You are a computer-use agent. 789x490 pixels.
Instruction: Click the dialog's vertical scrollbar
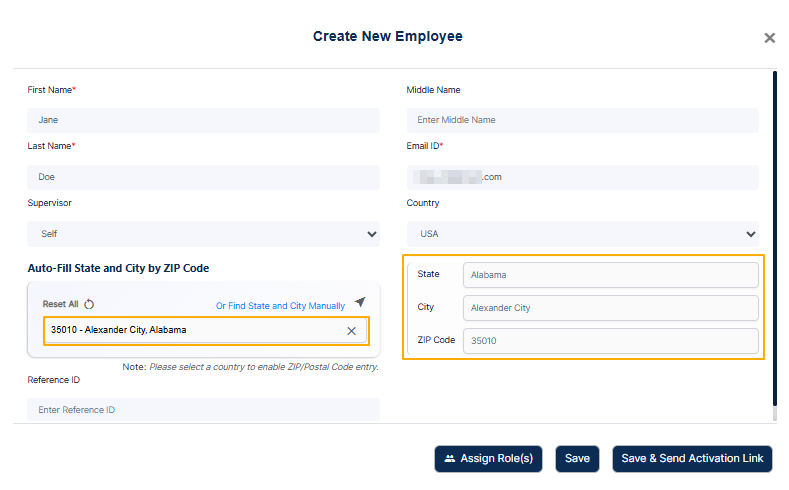775,238
